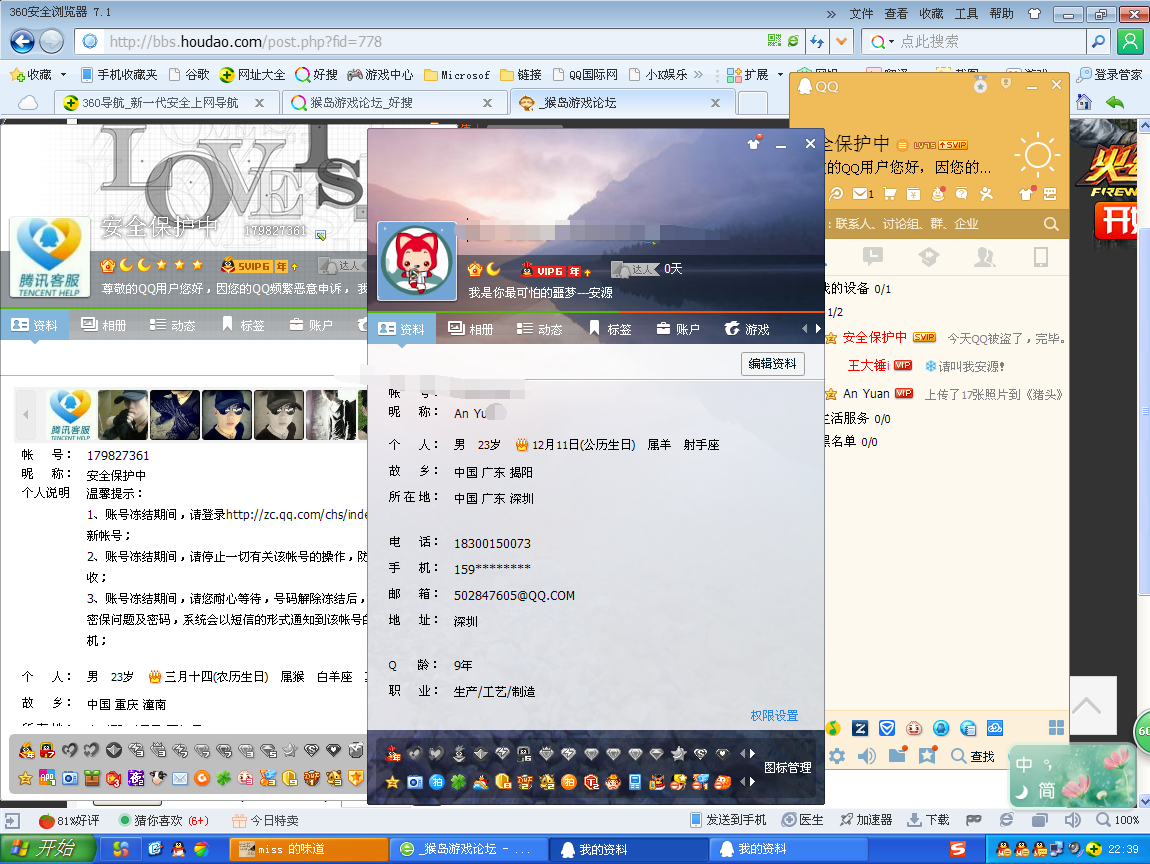The width and height of the screenshot is (1150, 864).
Task: Toggle half-moon width mode on IME bar
Action: click(x=1022, y=791)
